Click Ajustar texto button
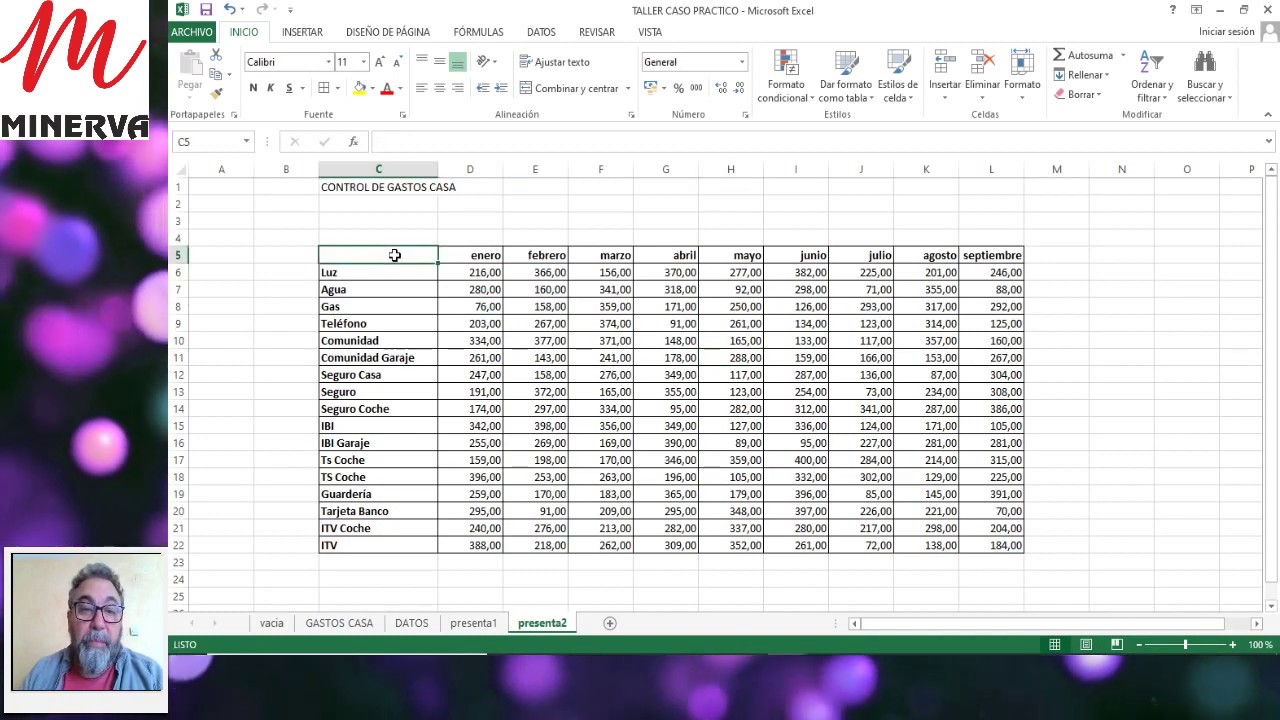Image resolution: width=1280 pixels, height=720 pixels. pyautogui.click(x=555, y=62)
